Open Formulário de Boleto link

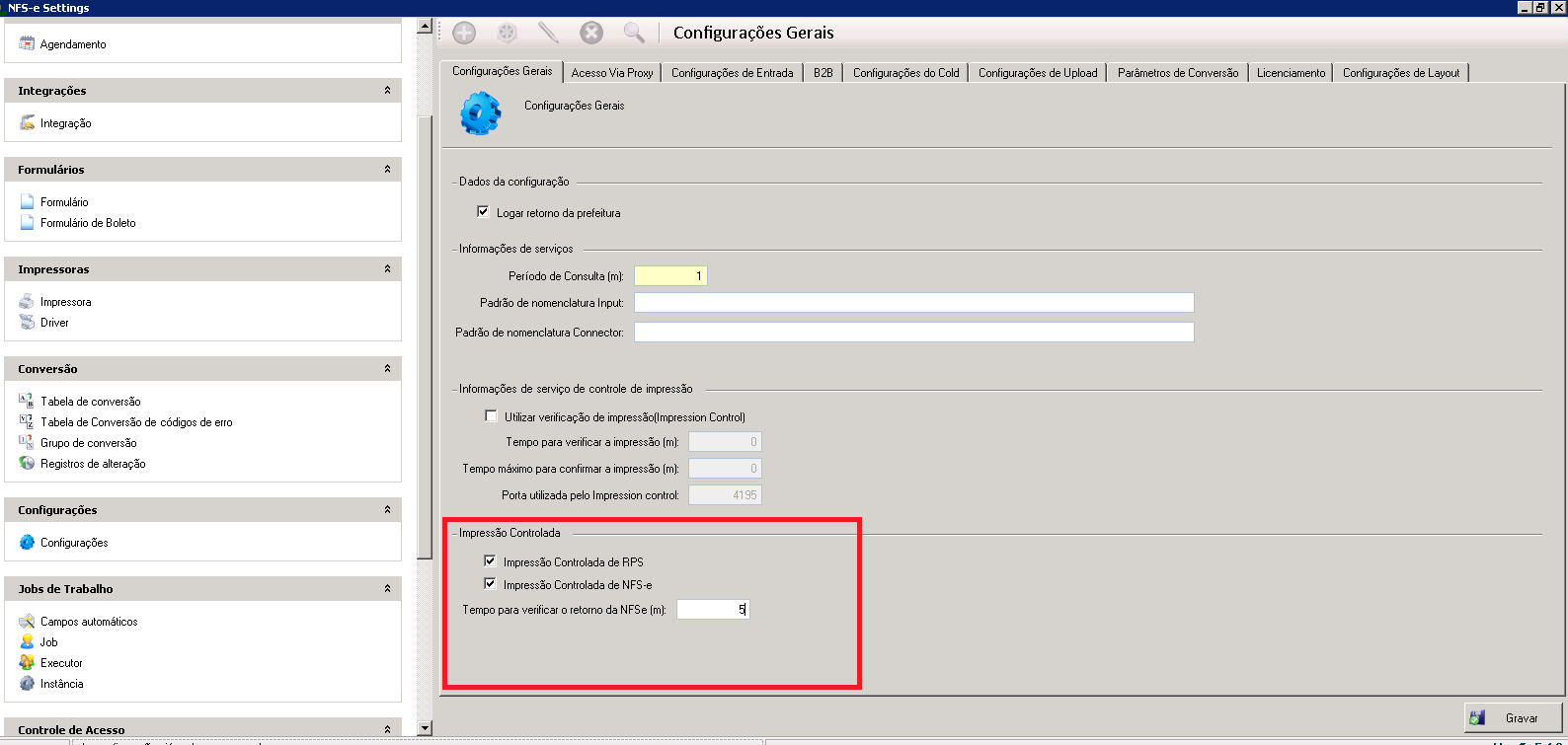[x=88, y=223]
